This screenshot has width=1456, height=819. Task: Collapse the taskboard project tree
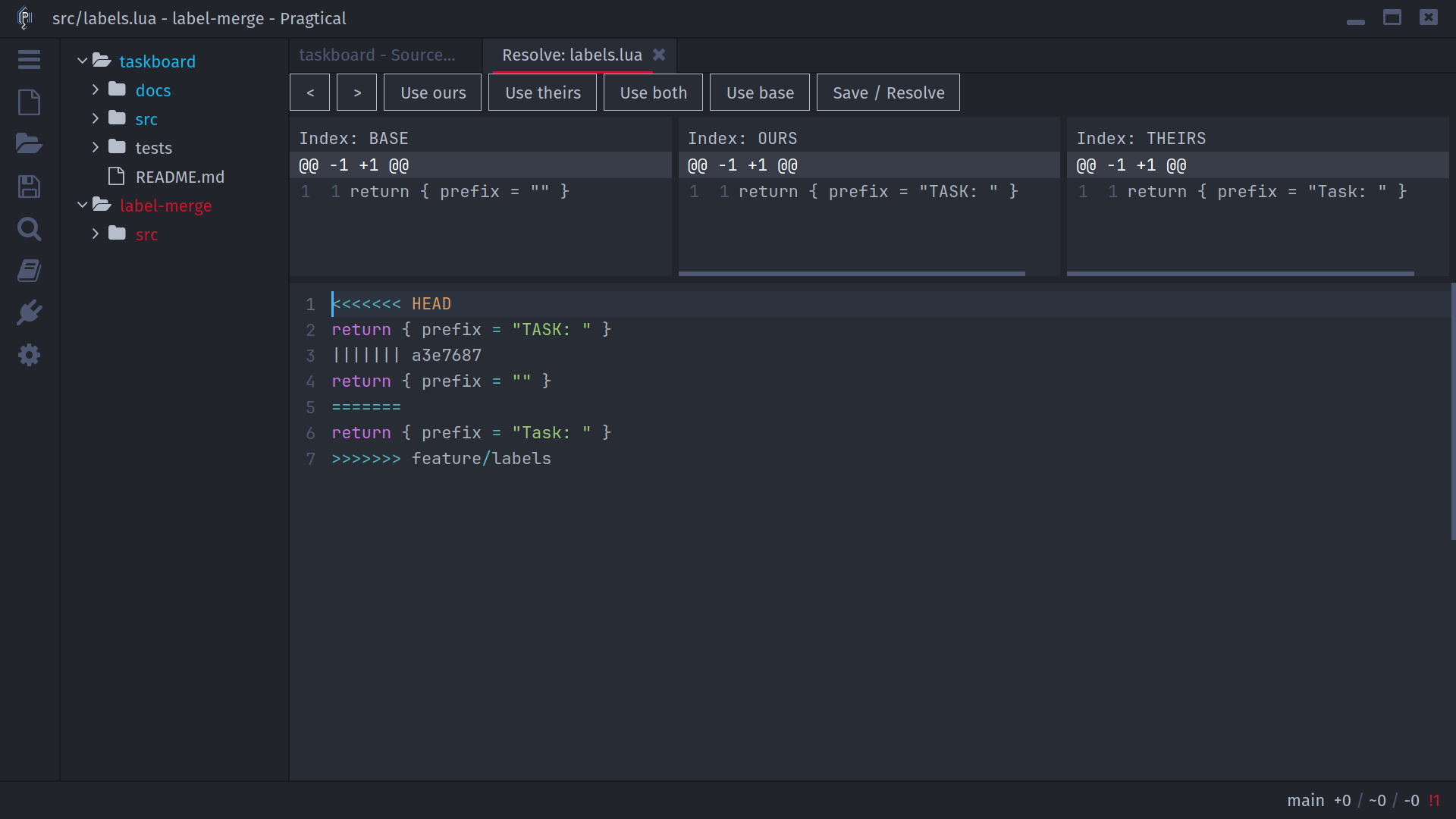[x=82, y=61]
